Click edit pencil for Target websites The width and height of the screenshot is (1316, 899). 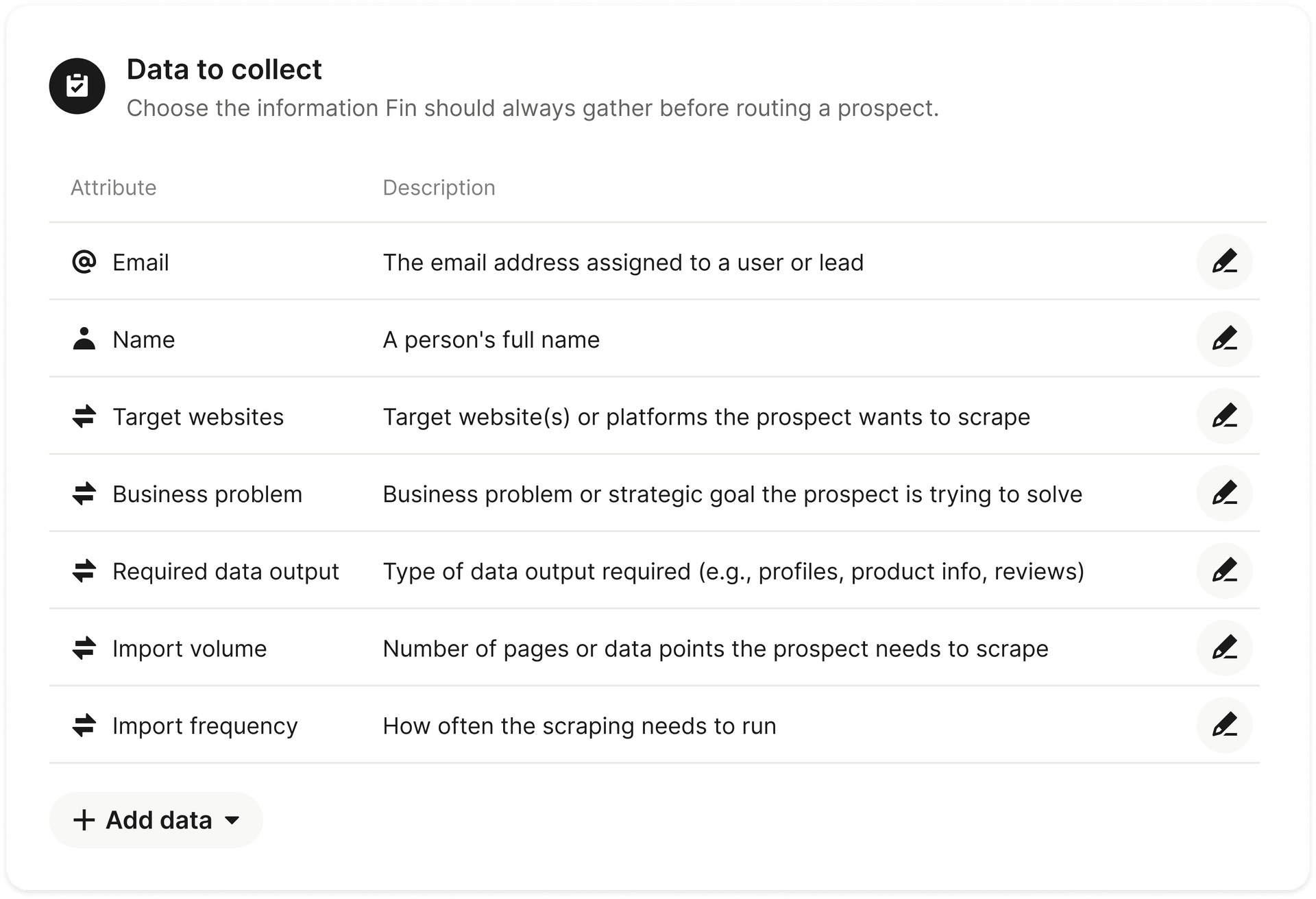1224,416
